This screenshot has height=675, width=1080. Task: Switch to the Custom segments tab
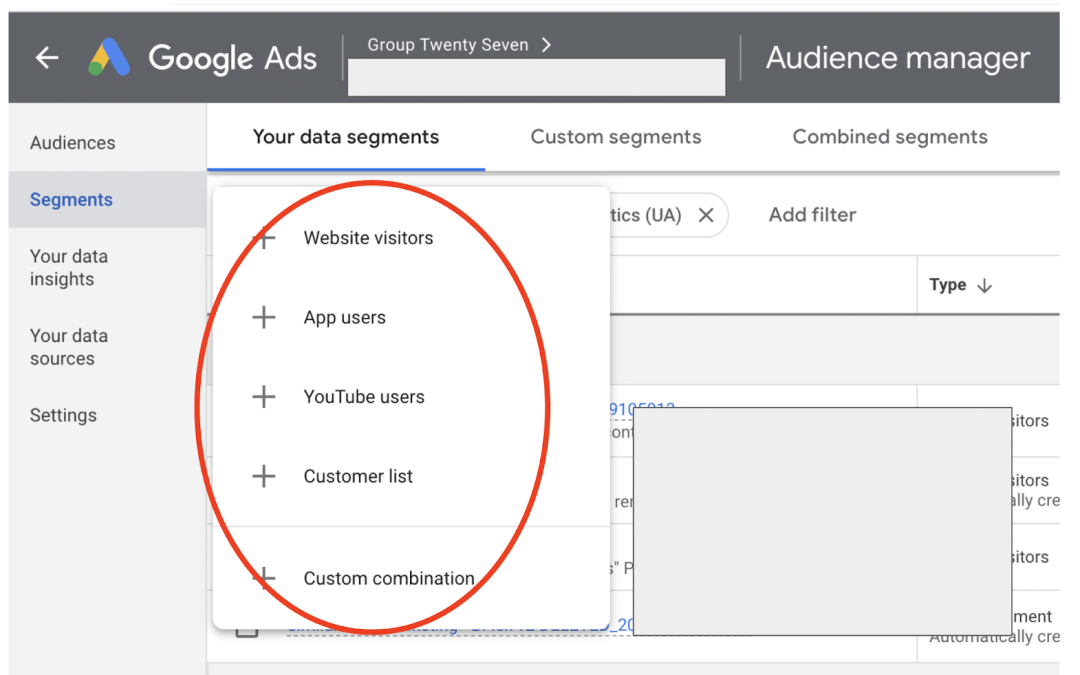615,137
